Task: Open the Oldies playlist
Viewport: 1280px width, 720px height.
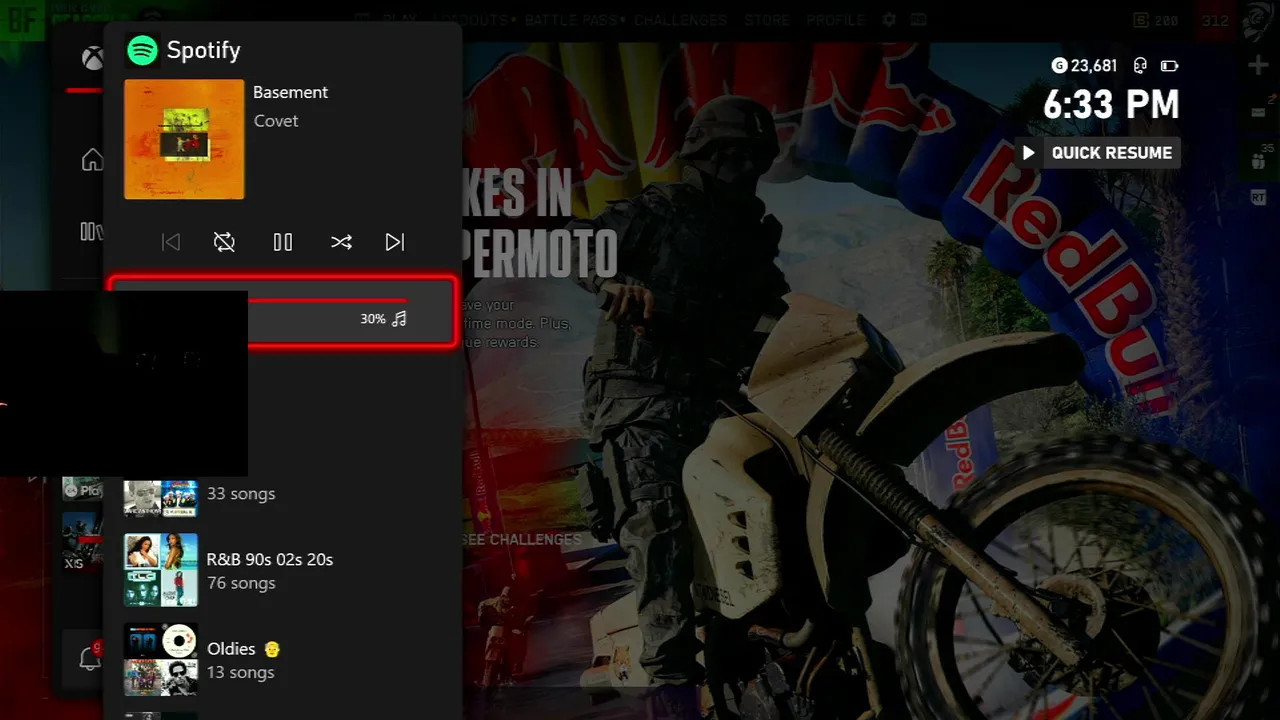Action: tap(283, 660)
